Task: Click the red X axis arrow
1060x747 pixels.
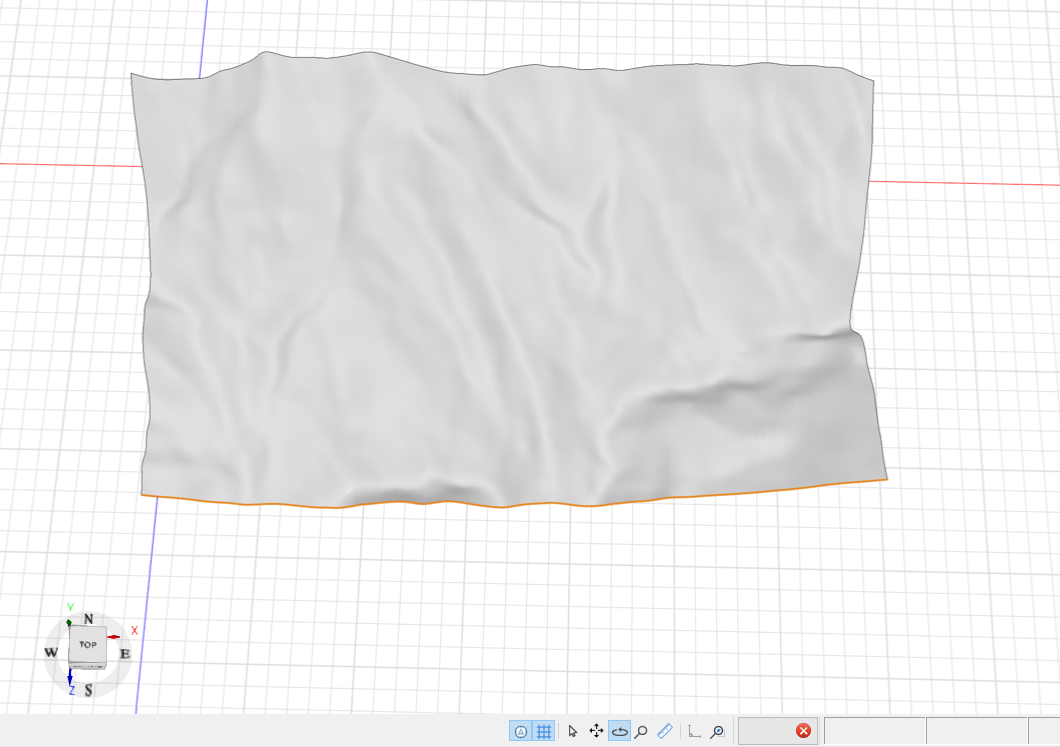Action: [x=116, y=636]
